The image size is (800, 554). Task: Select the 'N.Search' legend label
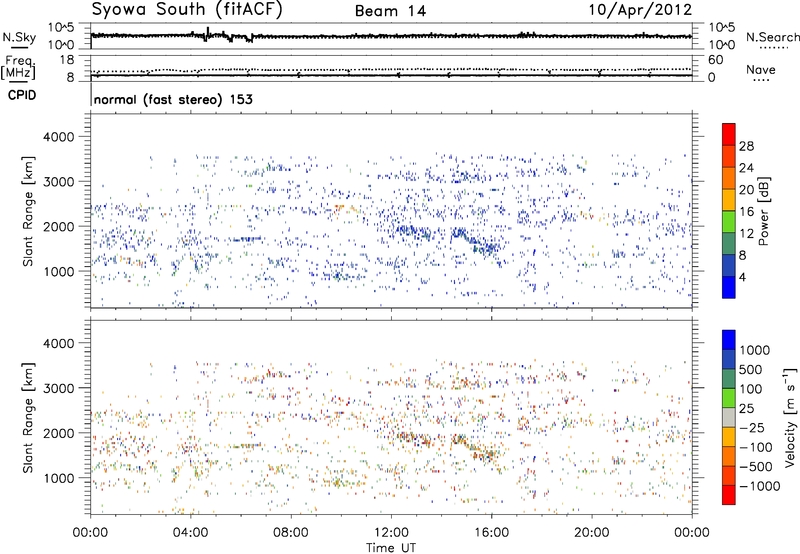coord(772,37)
